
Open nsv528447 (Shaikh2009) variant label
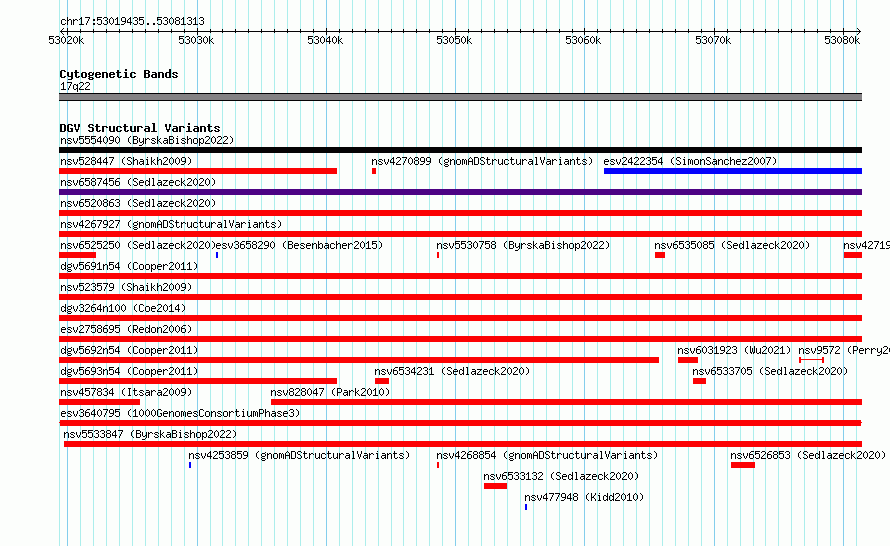coord(126,161)
